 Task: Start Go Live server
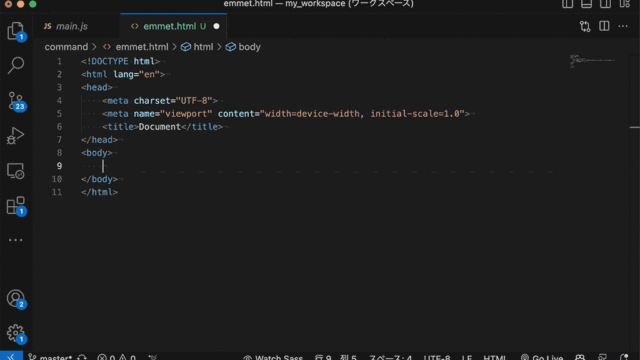pos(542,358)
